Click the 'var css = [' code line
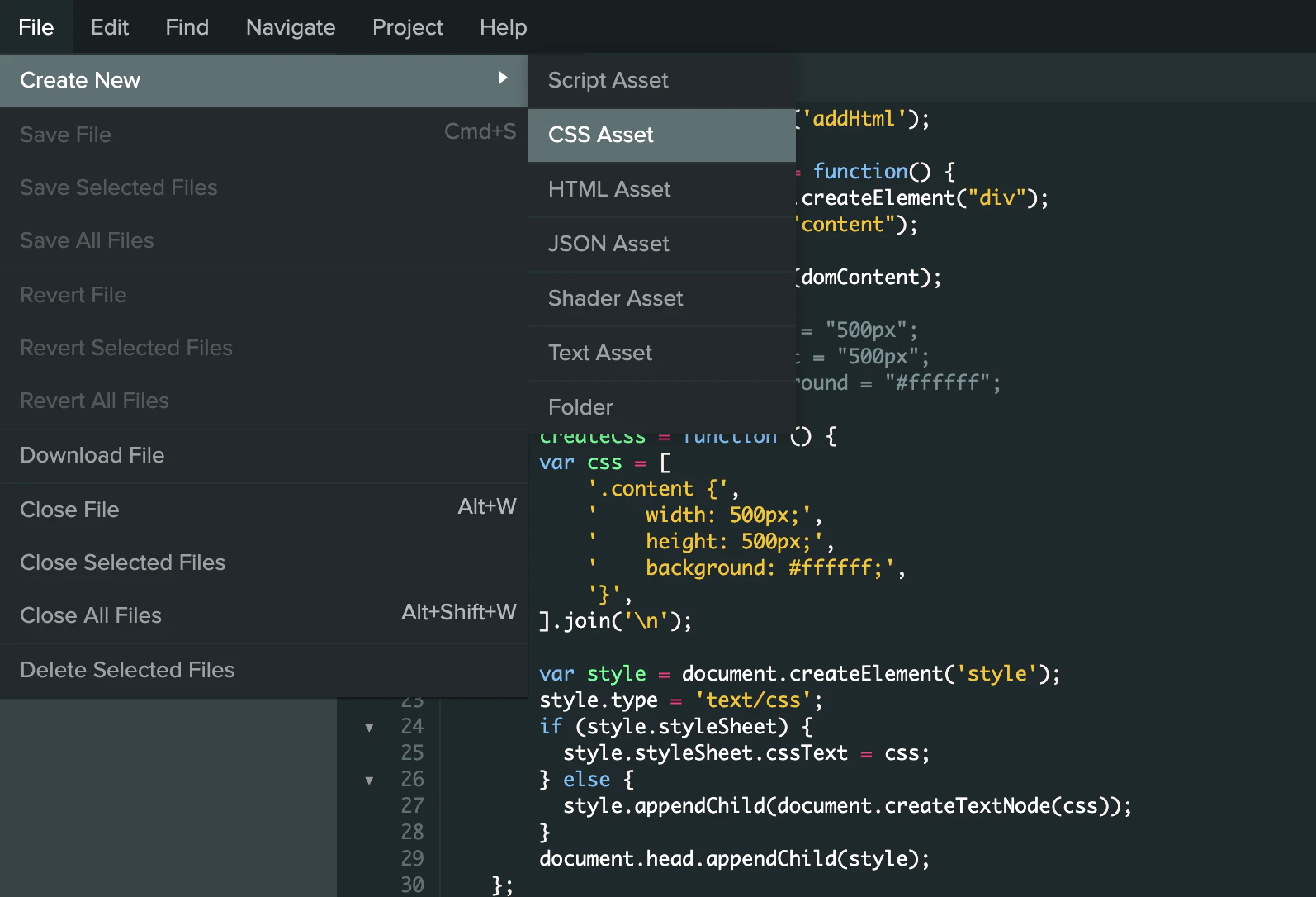 pos(605,463)
